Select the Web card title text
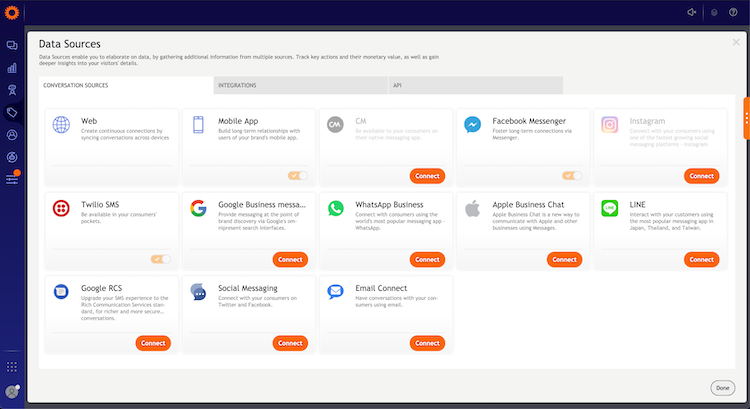 (x=89, y=121)
